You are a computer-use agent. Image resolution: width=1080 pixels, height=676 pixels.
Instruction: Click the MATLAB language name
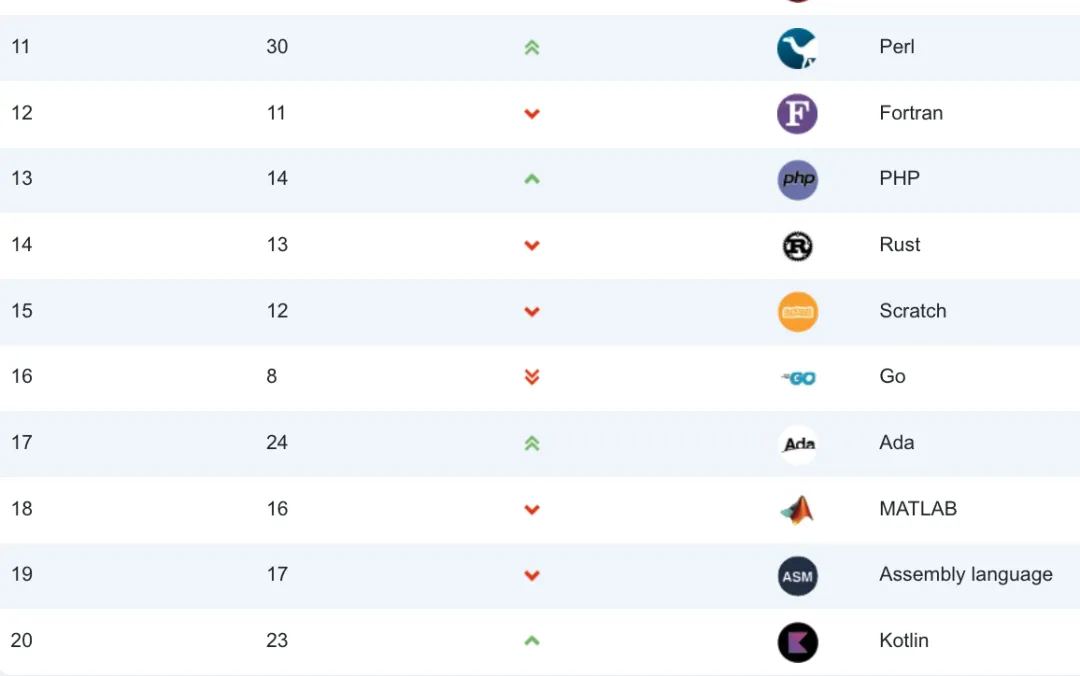point(918,509)
